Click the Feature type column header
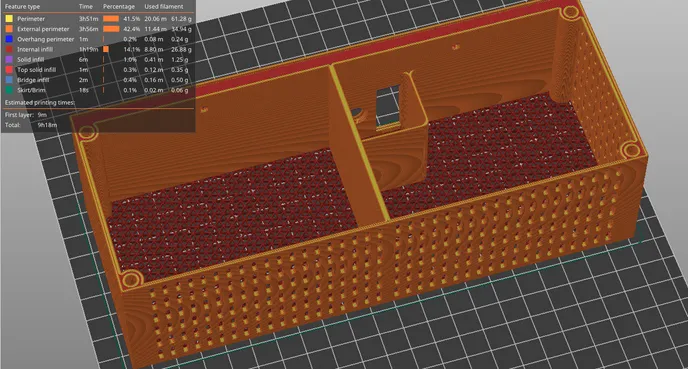This screenshot has width=688, height=369. coord(22,7)
